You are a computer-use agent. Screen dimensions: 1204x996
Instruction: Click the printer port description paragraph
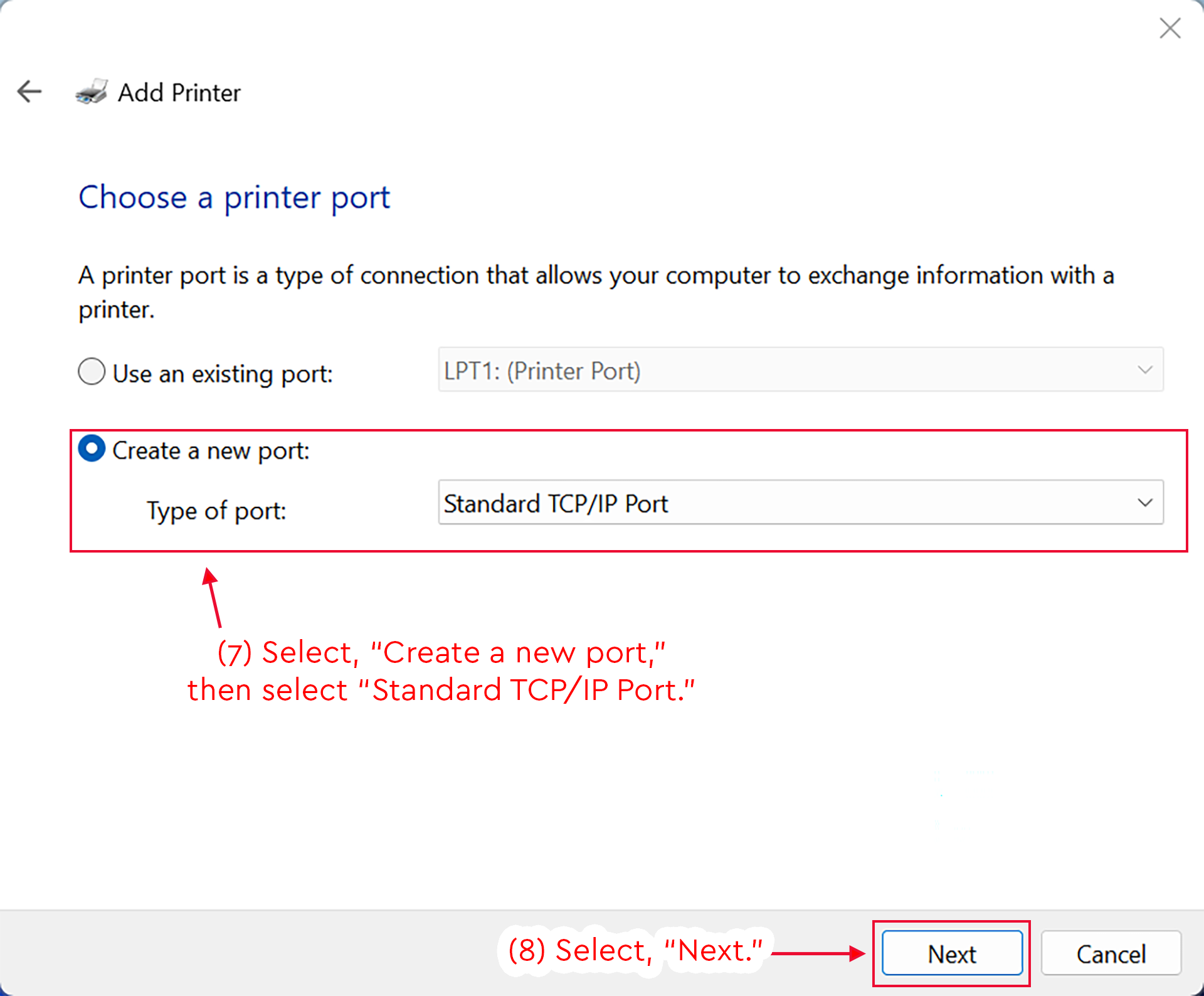[596, 292]
